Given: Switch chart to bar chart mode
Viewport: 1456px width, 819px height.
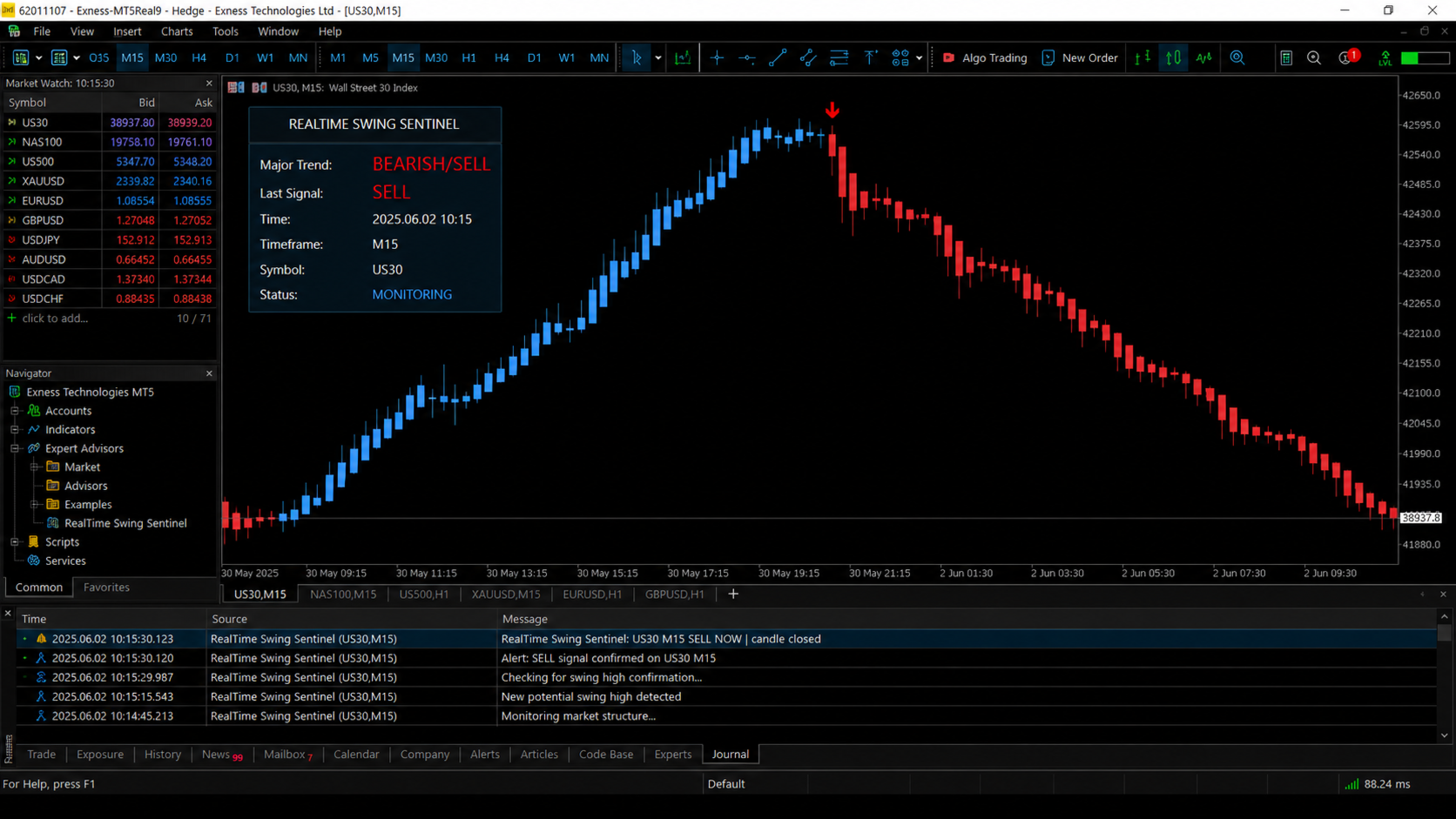Looking at the screenshot, I should point(1143,57).
